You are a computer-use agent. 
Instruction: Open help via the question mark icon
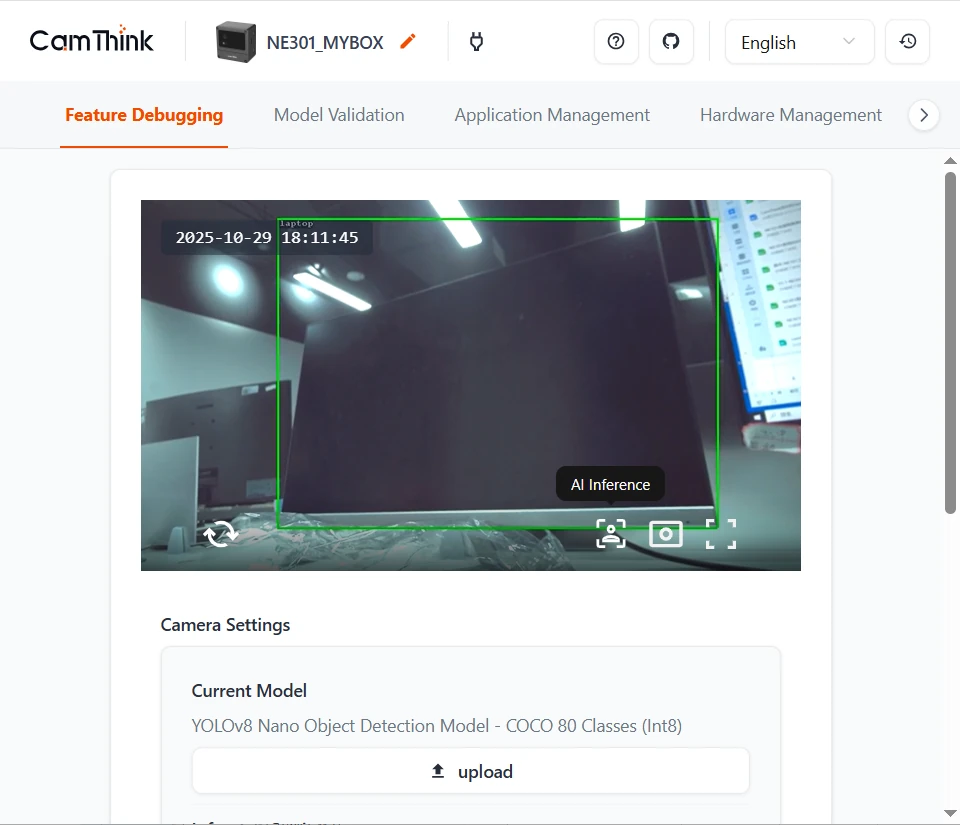(x=616, y=42)
